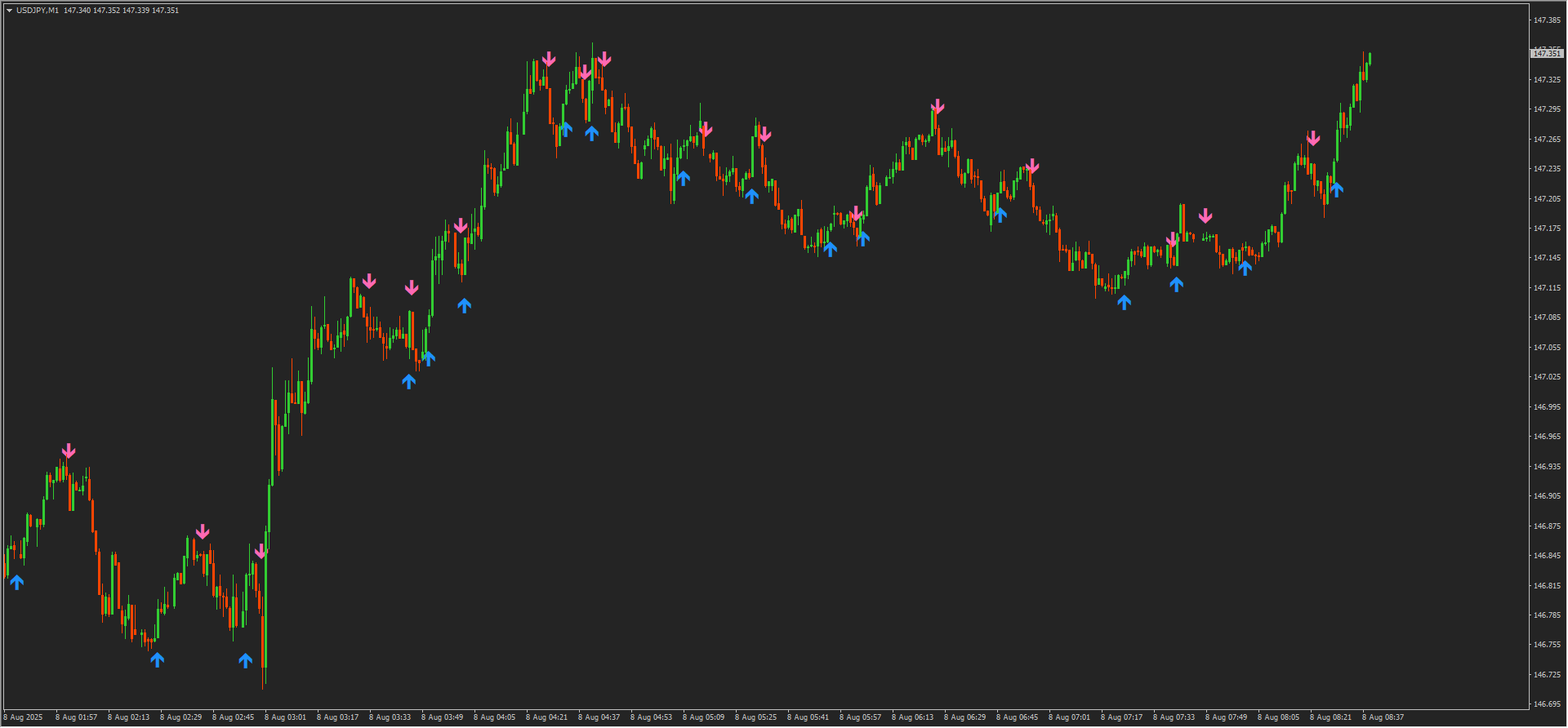Click the 8 Aug 03:33 time label
Image resolution: width=1568 pixels, height=728 pixels.
390,718
